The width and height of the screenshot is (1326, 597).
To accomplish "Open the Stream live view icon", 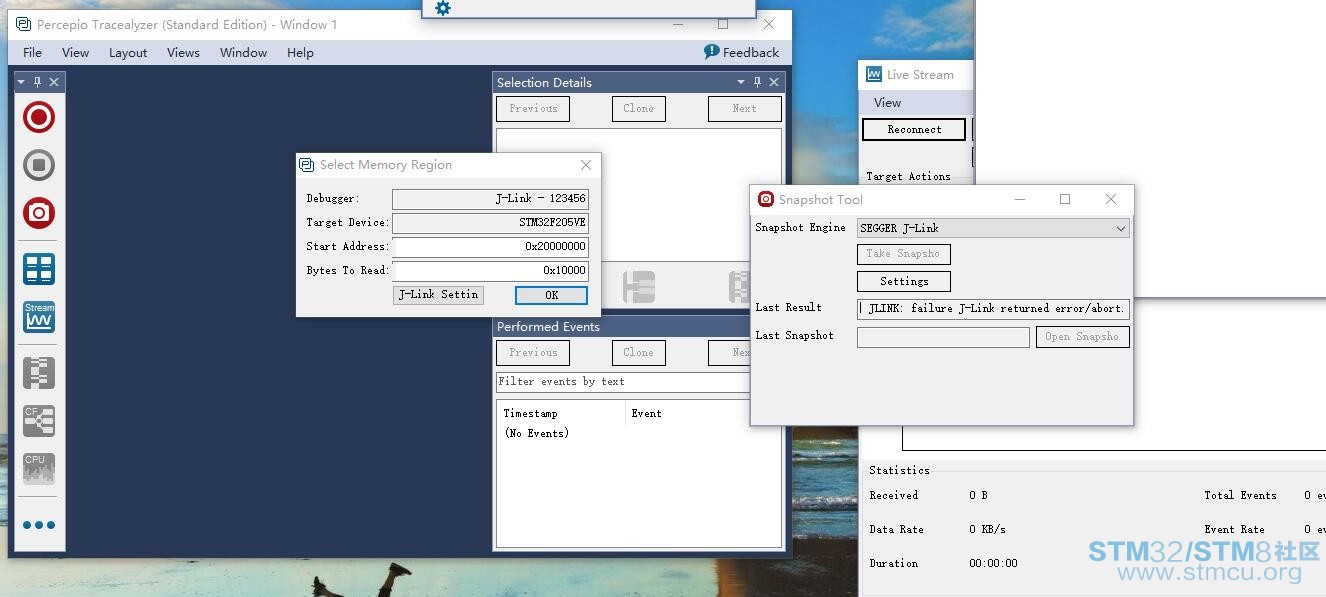I will 39,317.
